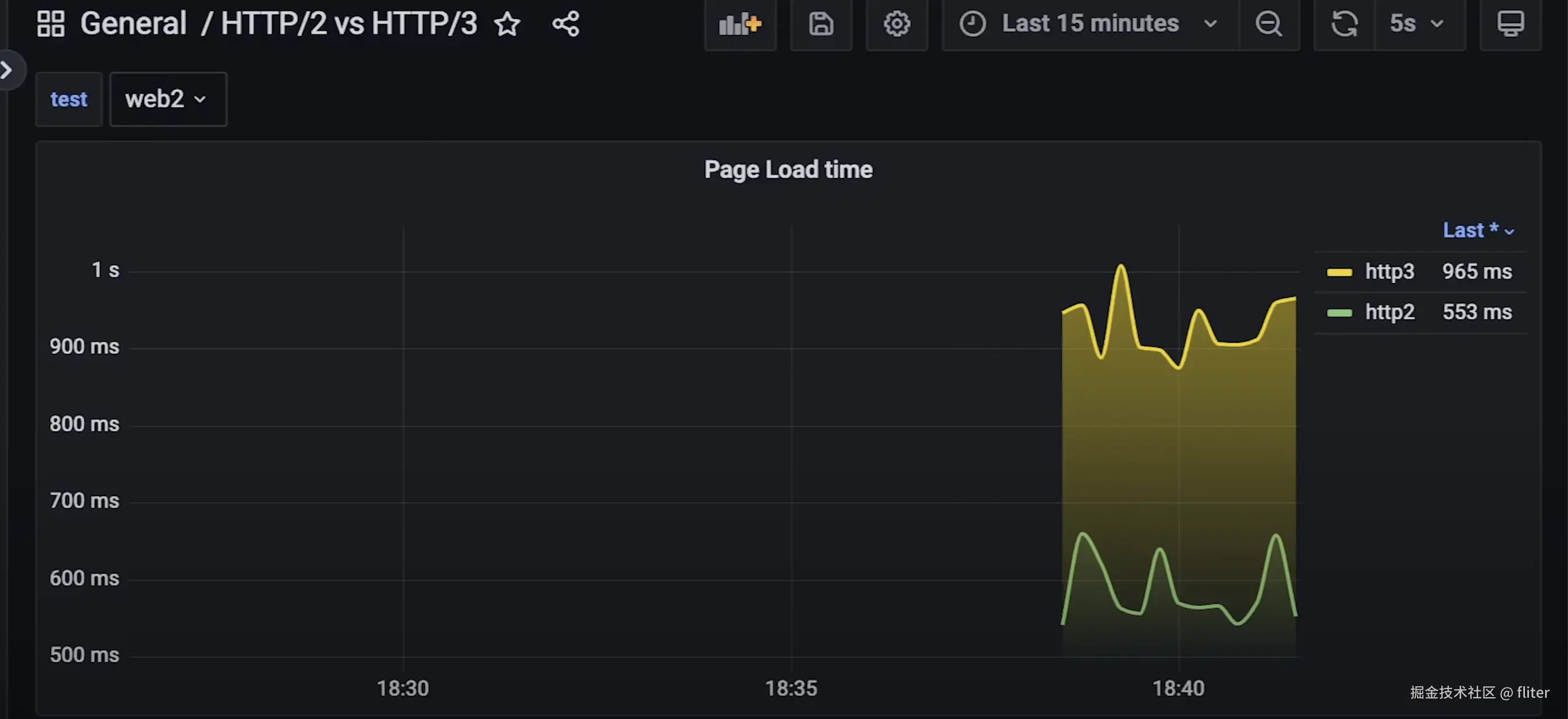Expand the left side menu arrow
The height and width of the screenshot is (719, 1568).
click(x=7, y=70)
